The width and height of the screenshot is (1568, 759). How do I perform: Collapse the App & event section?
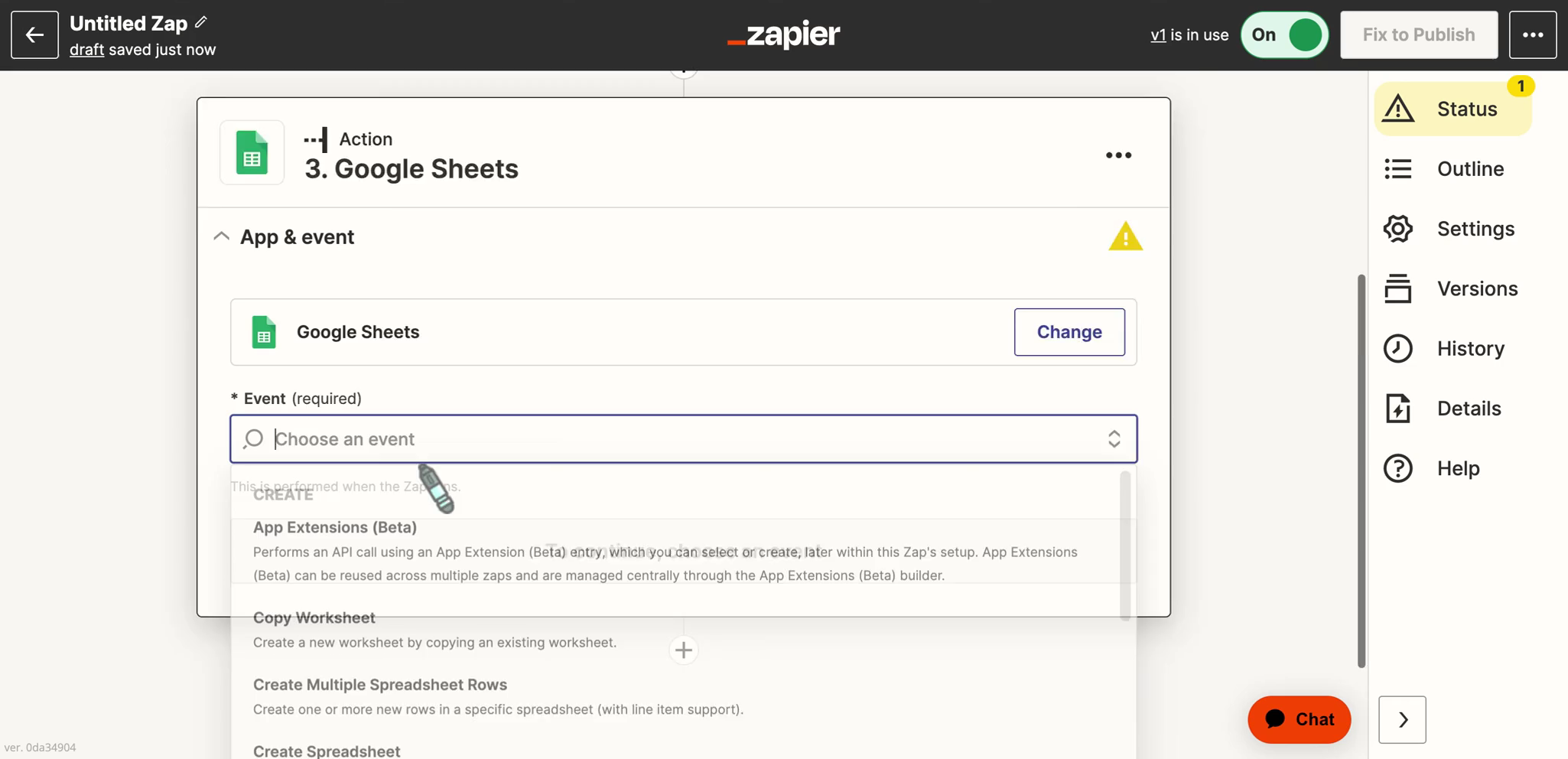(221, 236)
